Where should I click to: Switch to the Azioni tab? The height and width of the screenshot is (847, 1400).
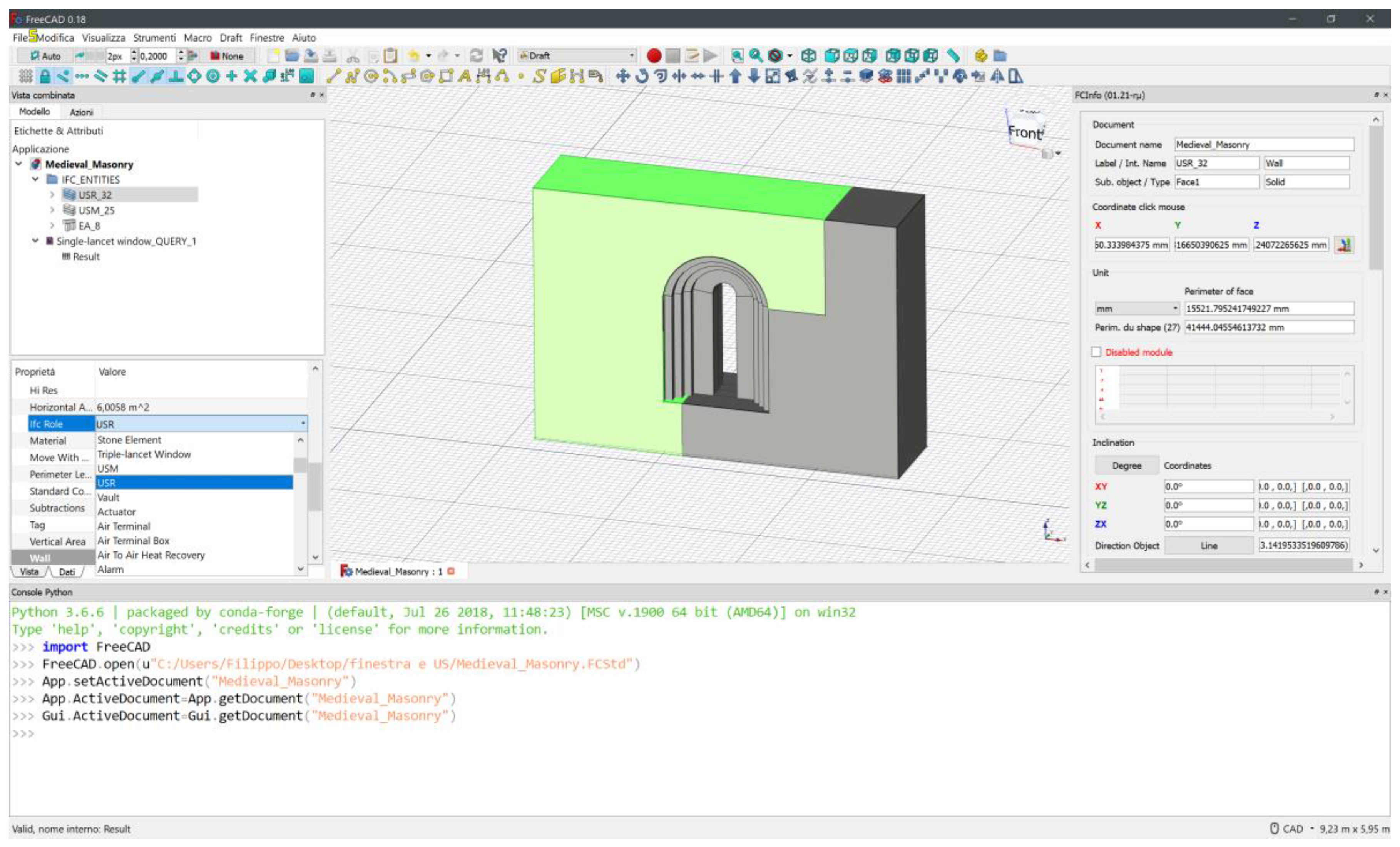tap(81, 112)
